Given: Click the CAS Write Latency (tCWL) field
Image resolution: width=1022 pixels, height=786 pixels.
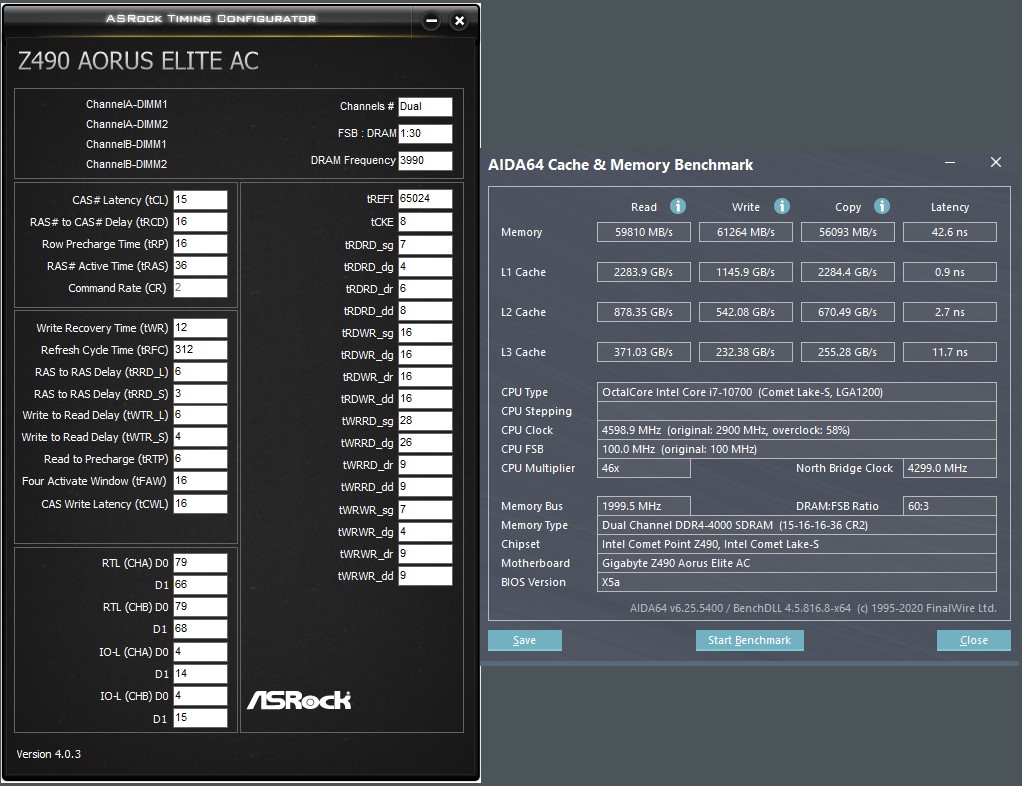Looking at the screenshot, I should 200,504.
